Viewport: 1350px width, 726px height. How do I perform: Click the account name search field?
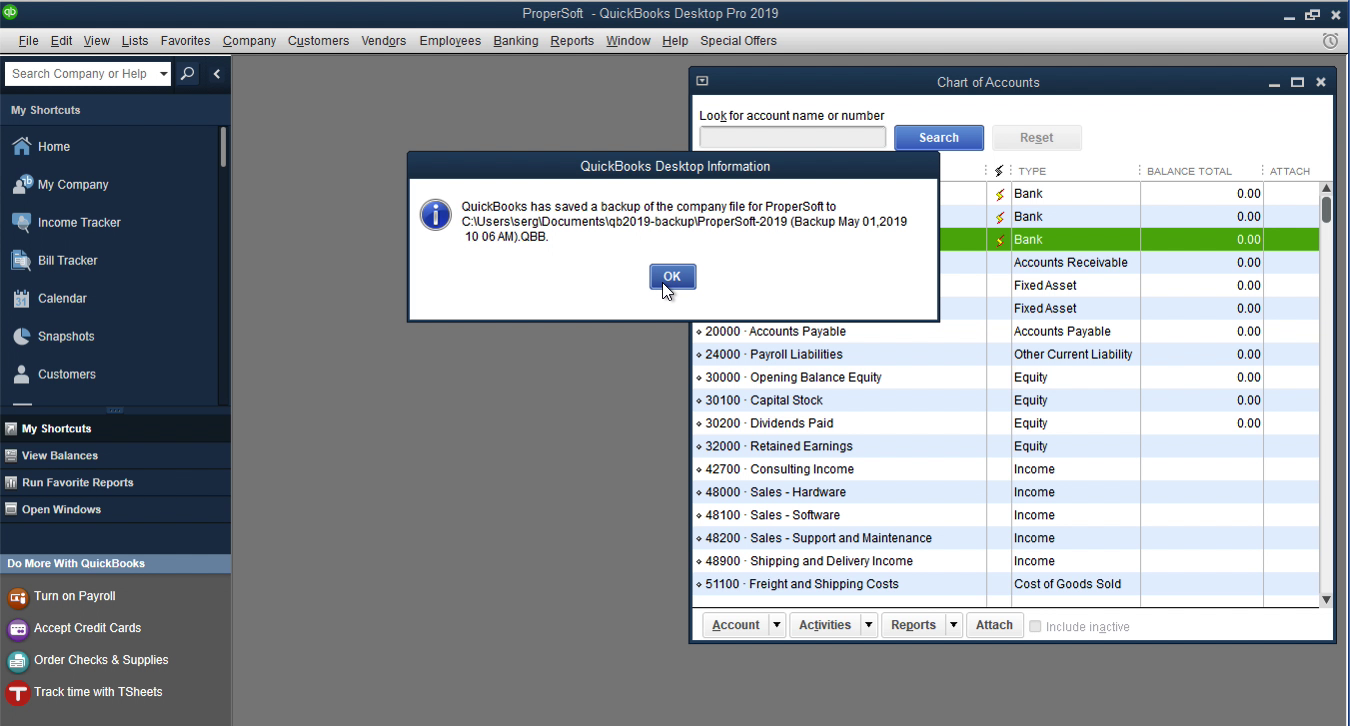(x=793, y=138)
